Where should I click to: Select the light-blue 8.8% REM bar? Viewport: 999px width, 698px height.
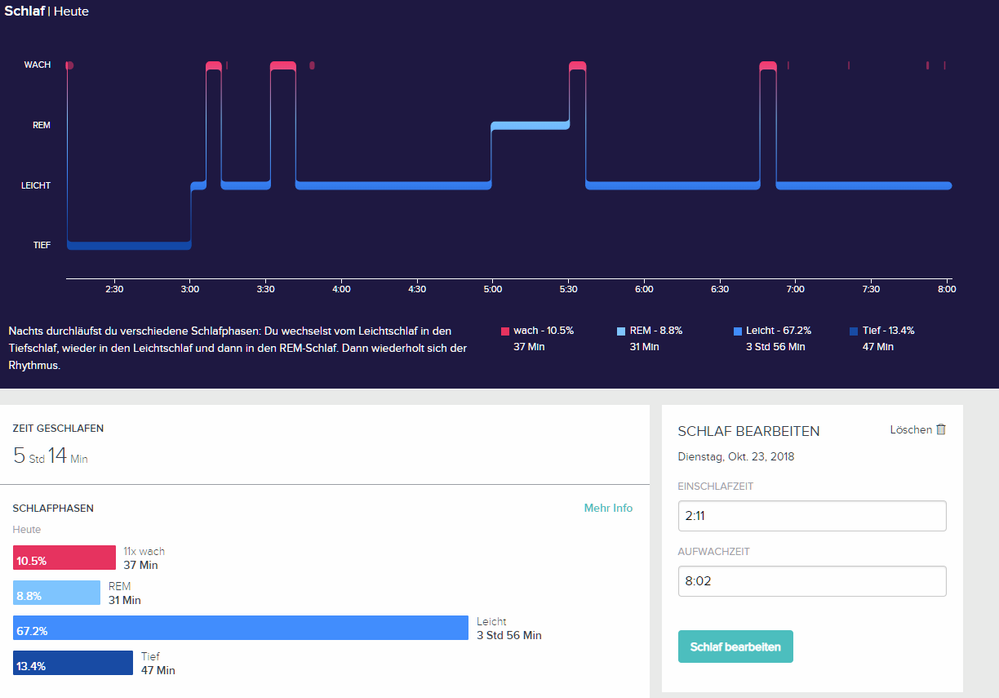57,593
